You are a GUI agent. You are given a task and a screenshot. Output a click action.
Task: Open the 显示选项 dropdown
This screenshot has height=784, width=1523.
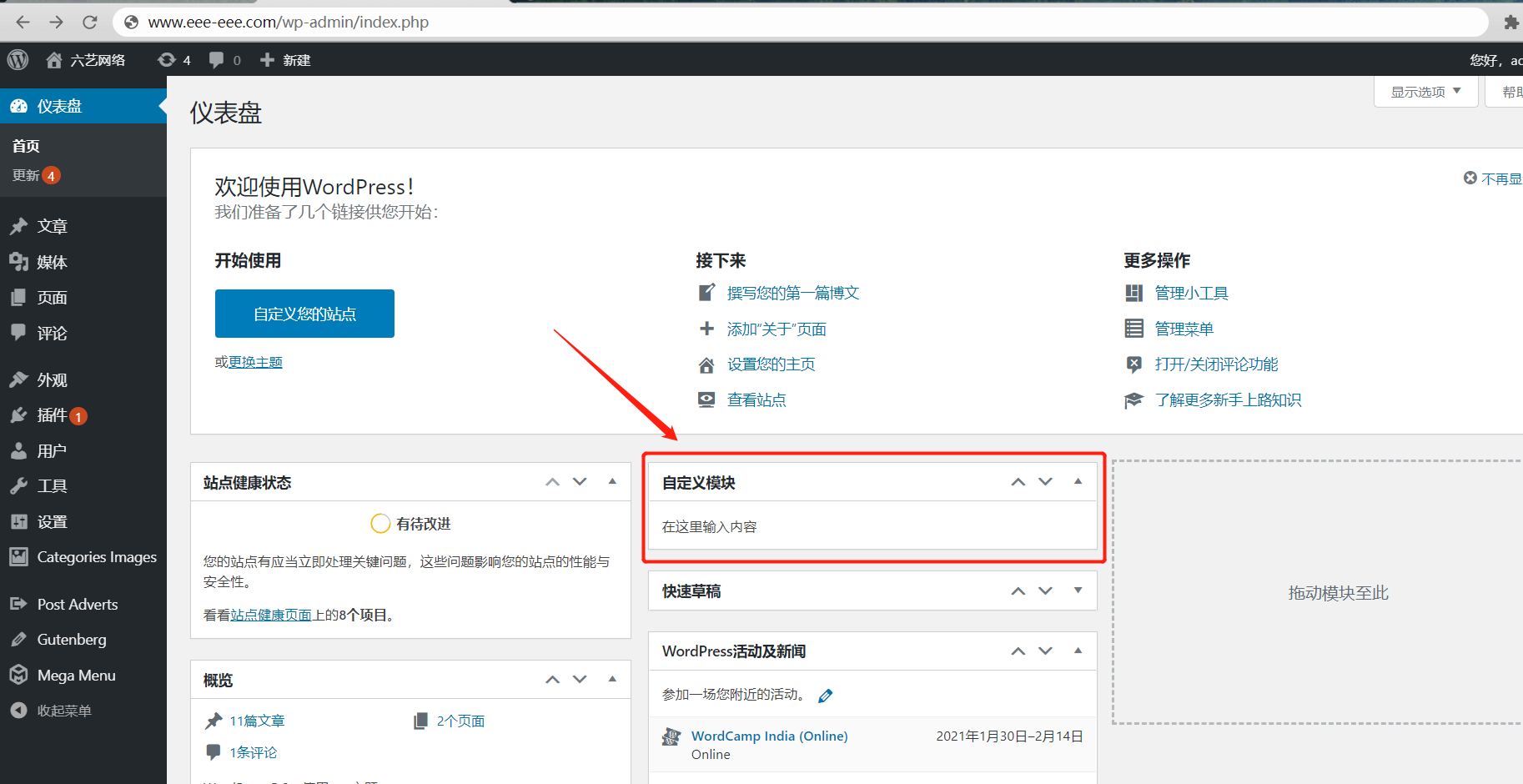[1425, 92]
